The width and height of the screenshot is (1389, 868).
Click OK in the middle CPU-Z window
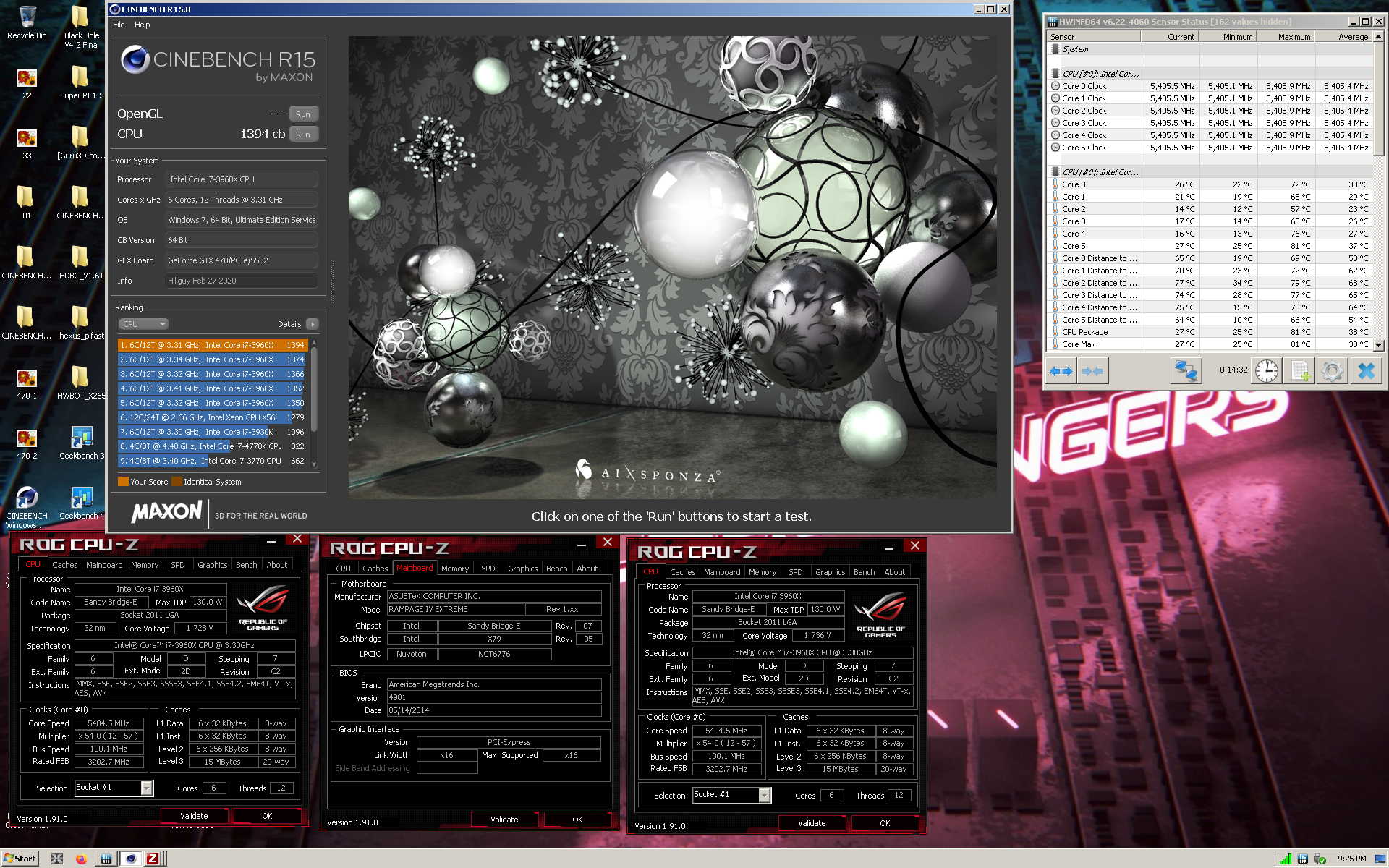577,820
